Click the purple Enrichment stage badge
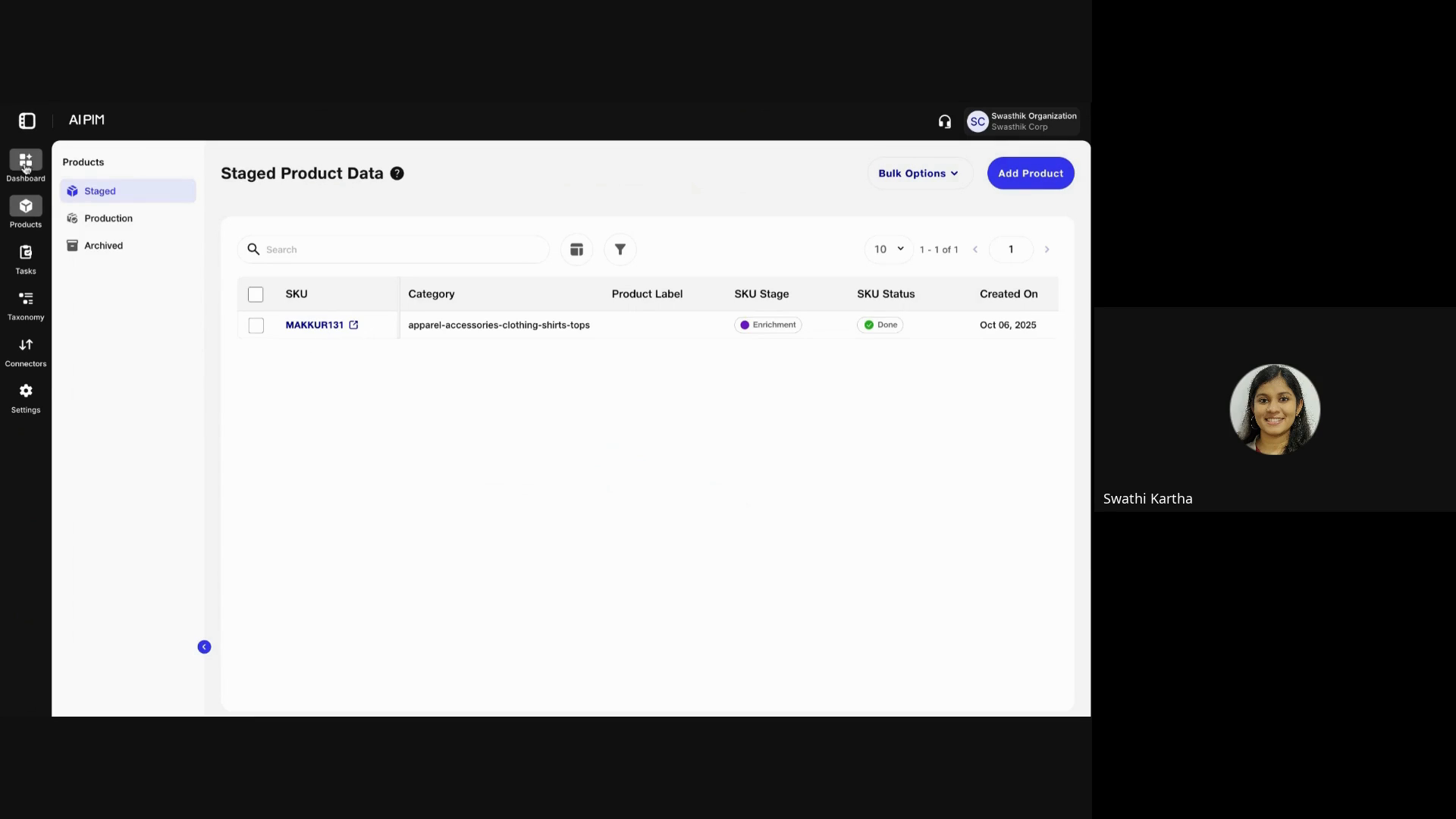Image resolution: width=1456 pixels, height=819 pixels. 768,325
